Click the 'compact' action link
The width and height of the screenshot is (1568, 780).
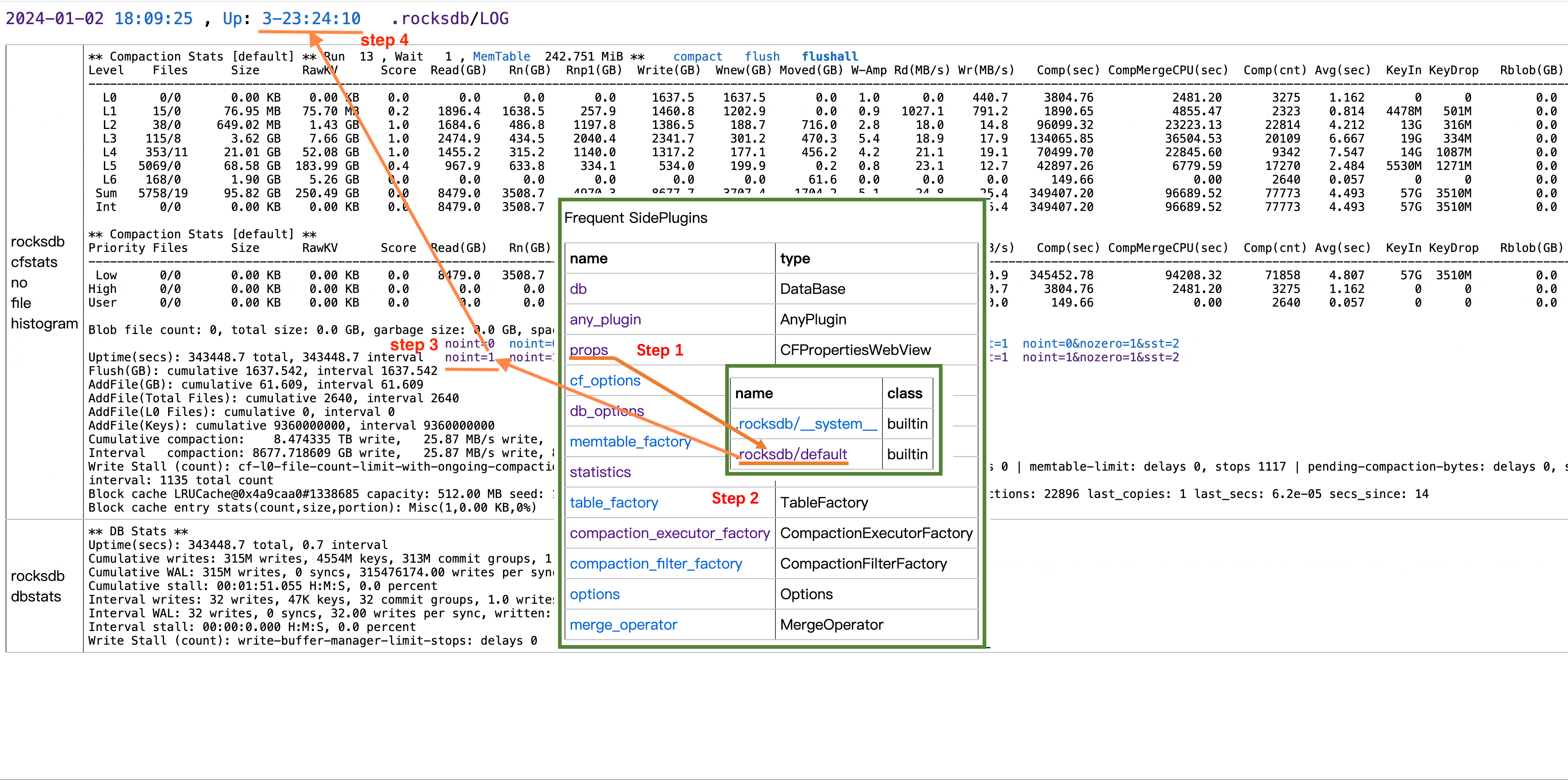pos(697,56)
